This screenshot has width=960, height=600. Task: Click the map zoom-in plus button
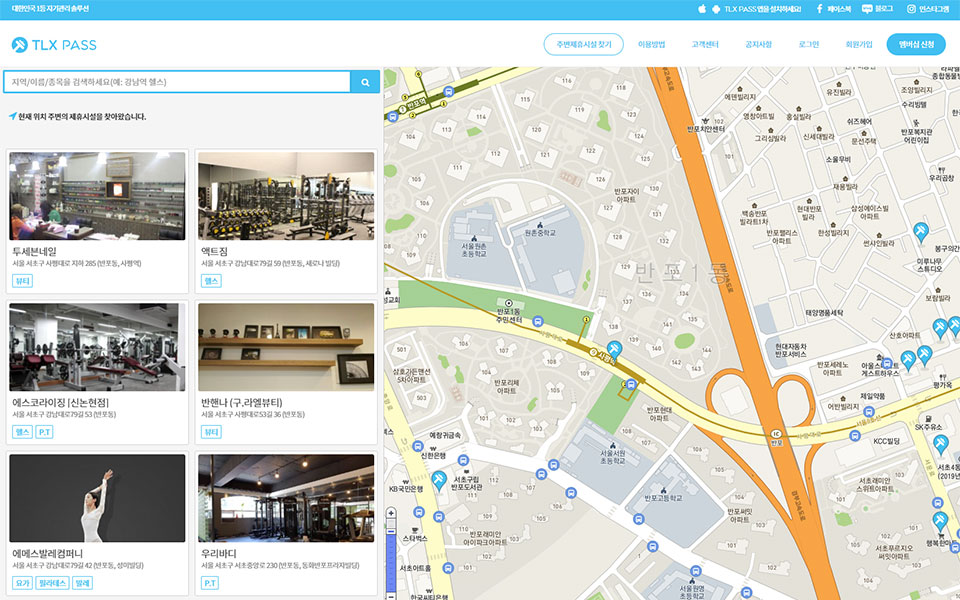point(391,514)
